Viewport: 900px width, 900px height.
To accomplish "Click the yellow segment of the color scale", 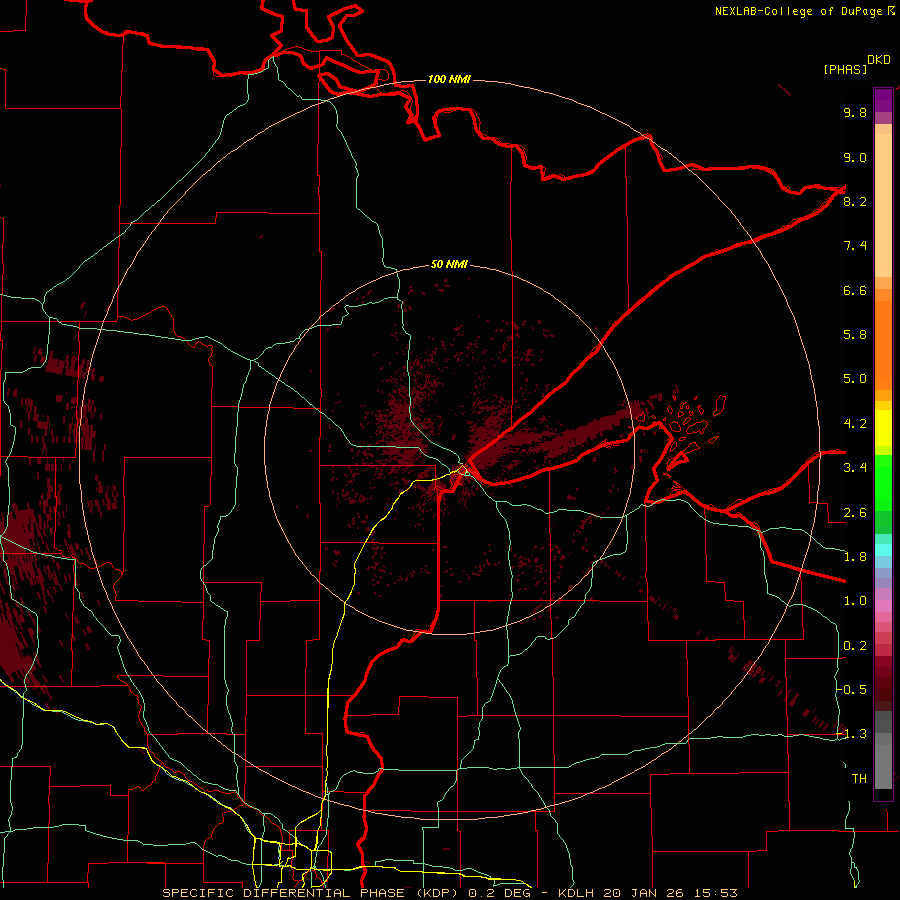I will 883,428.
